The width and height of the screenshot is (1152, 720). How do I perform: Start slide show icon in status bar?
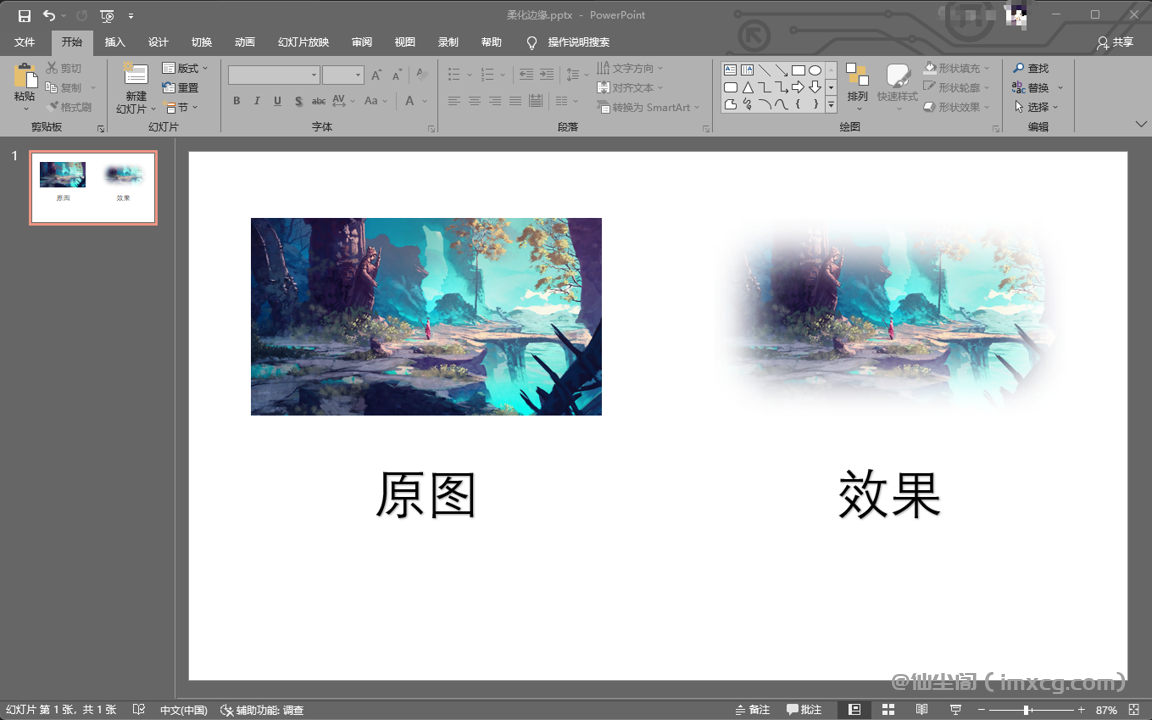pyautogui.click(x=955, y=710)
